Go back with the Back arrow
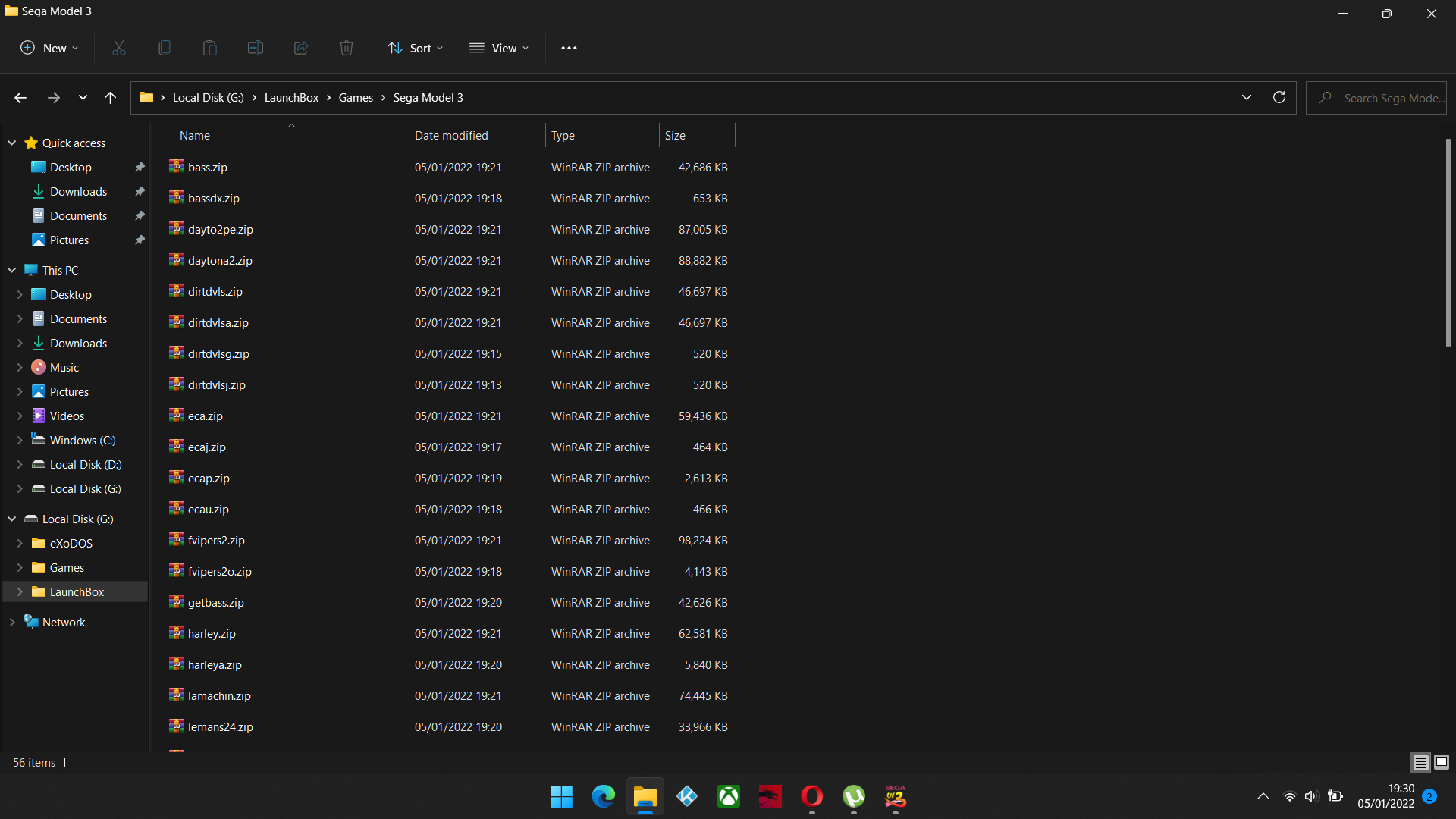 tap(20, 98)
